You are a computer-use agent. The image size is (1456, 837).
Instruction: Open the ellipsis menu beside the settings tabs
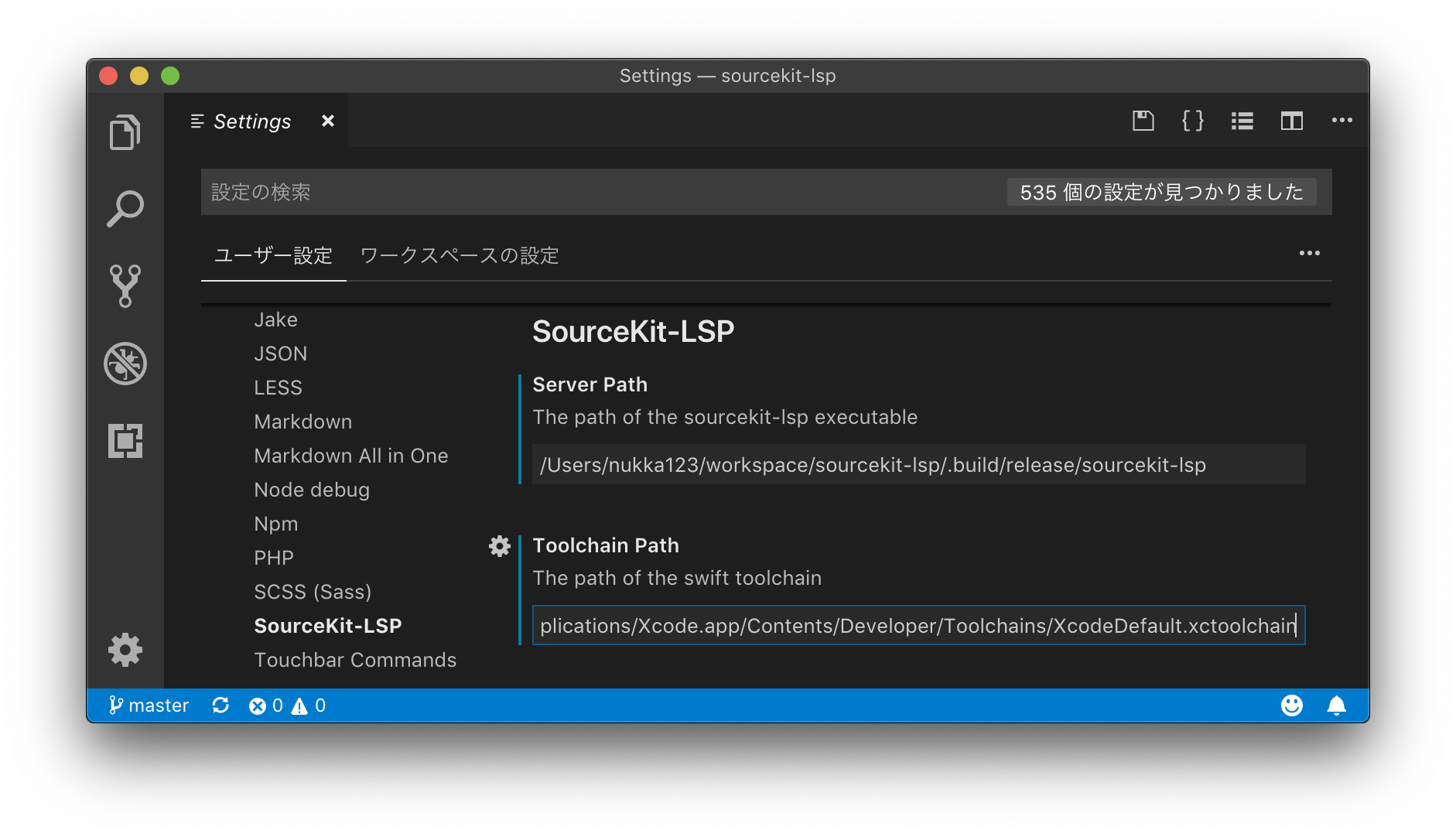(x=1310, y=253)
